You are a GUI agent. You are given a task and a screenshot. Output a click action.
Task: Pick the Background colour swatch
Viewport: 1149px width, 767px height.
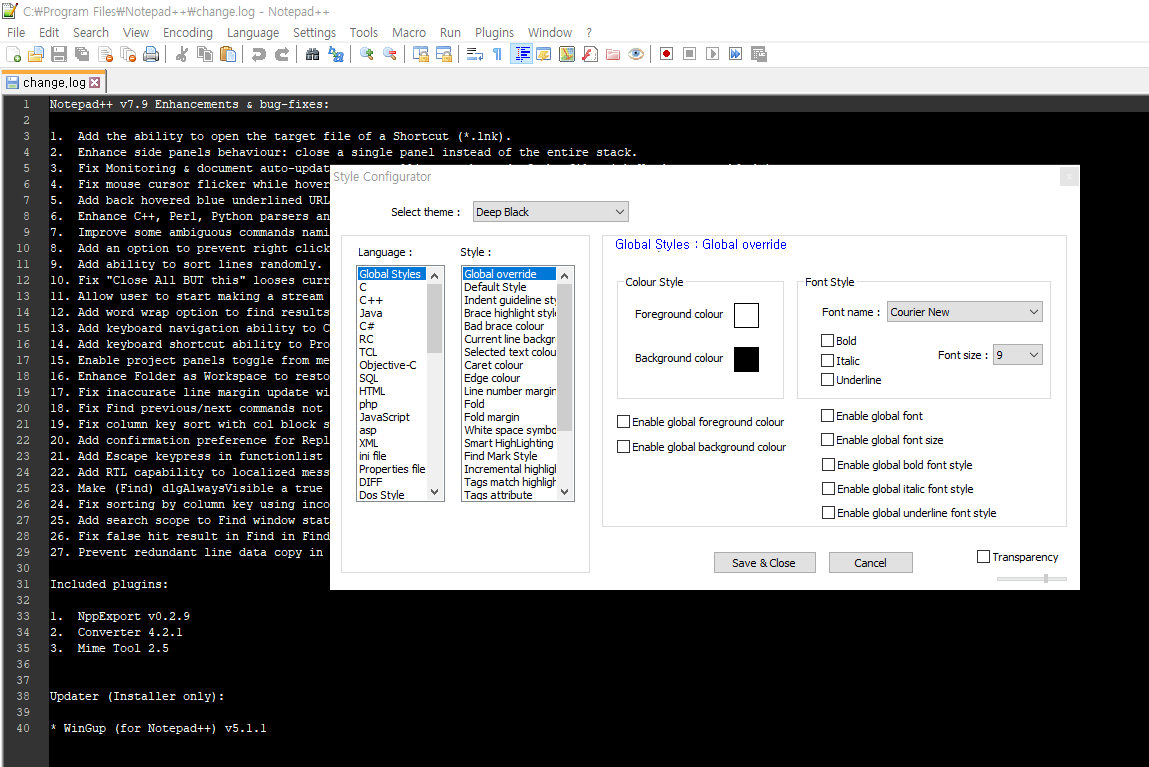(746, 359)
